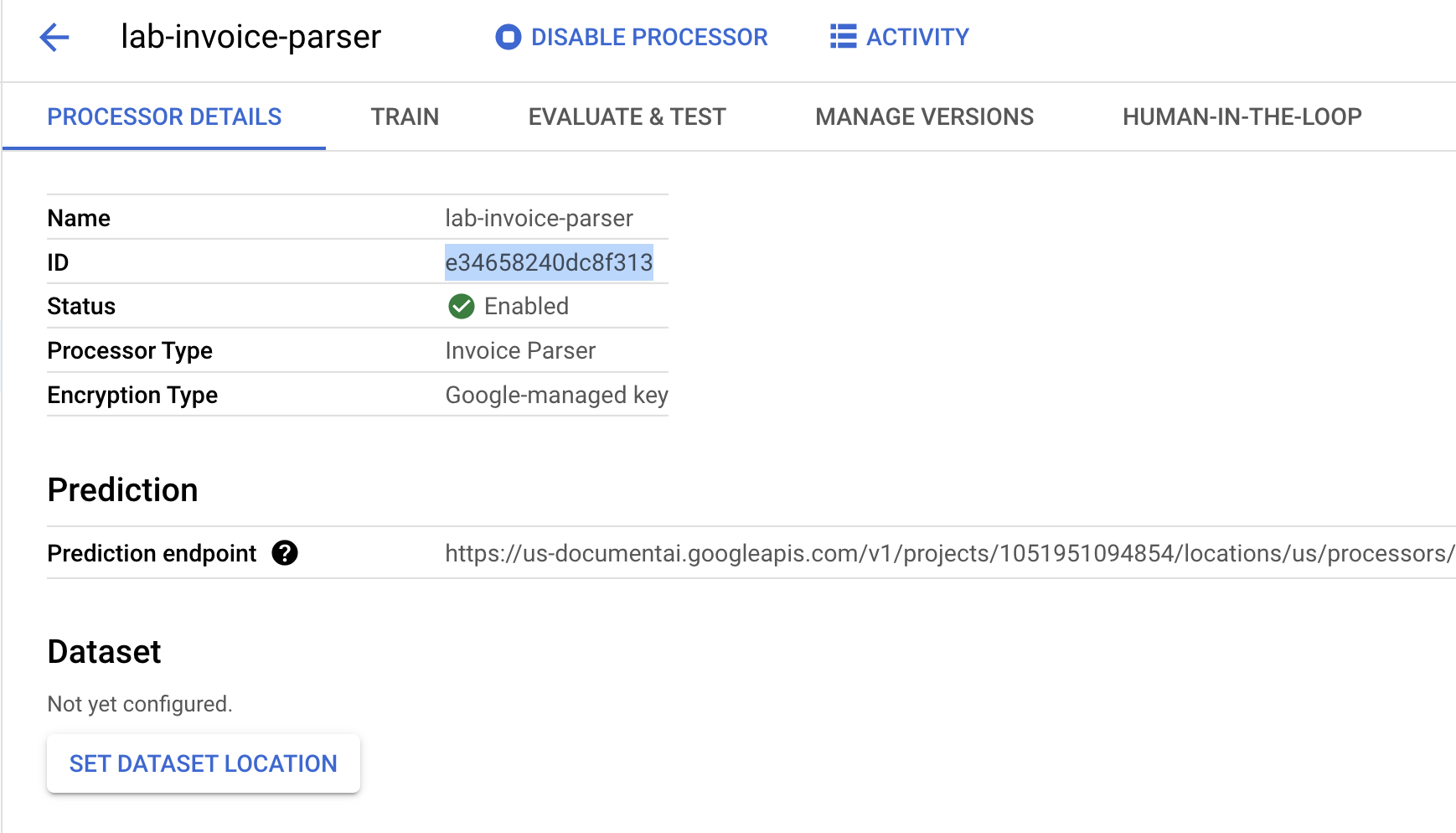1456x833 pixels.
Task: Select the PROCESSOR DETAILS tab
Action: click(164, 116)
